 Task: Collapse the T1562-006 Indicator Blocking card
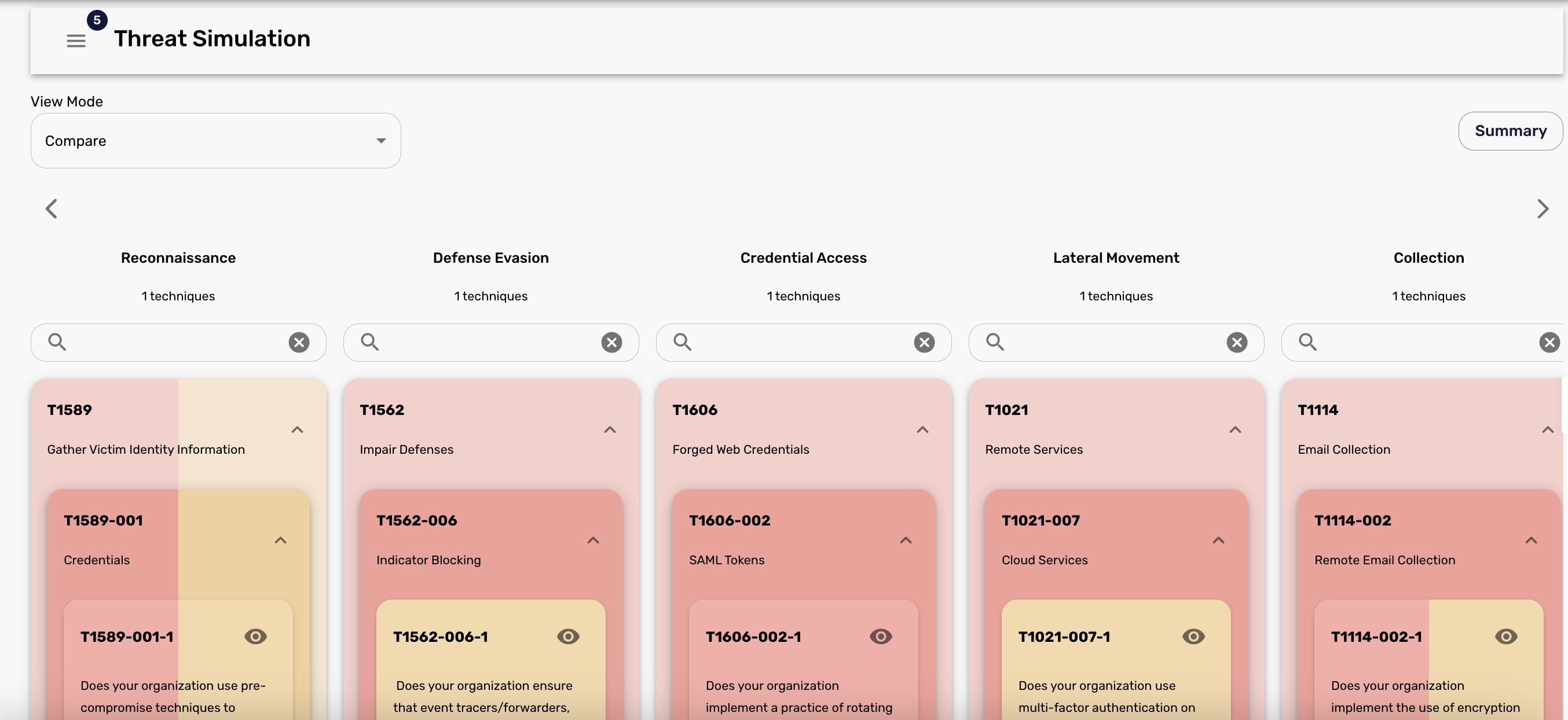click(x=593, y=541)
